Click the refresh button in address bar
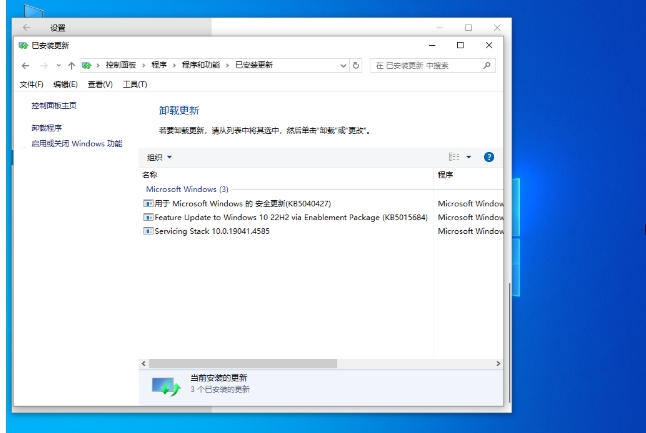 pos(356,65)
